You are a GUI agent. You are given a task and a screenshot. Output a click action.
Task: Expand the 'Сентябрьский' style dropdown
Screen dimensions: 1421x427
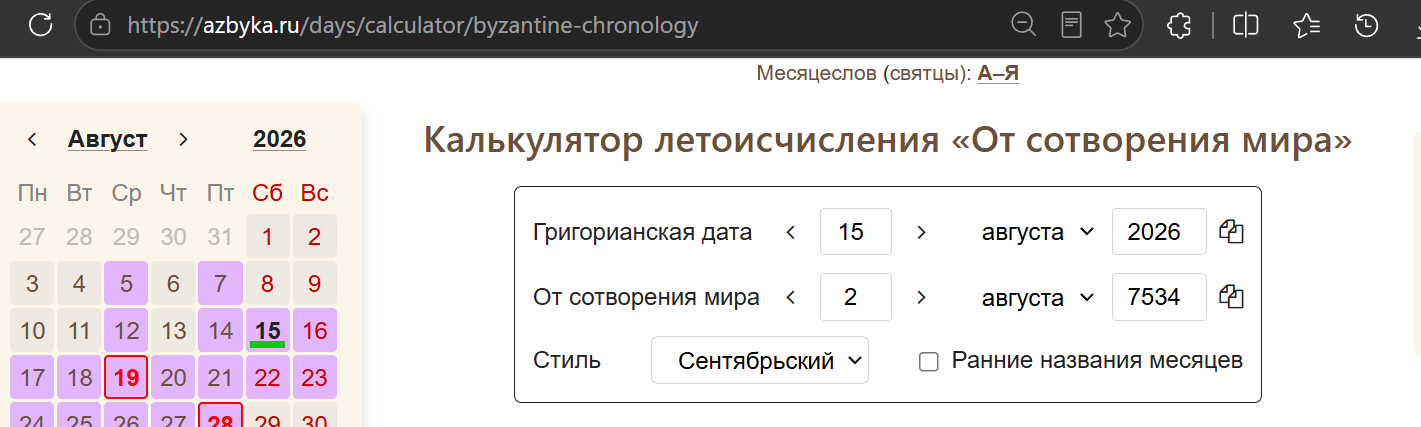point(760,360)
